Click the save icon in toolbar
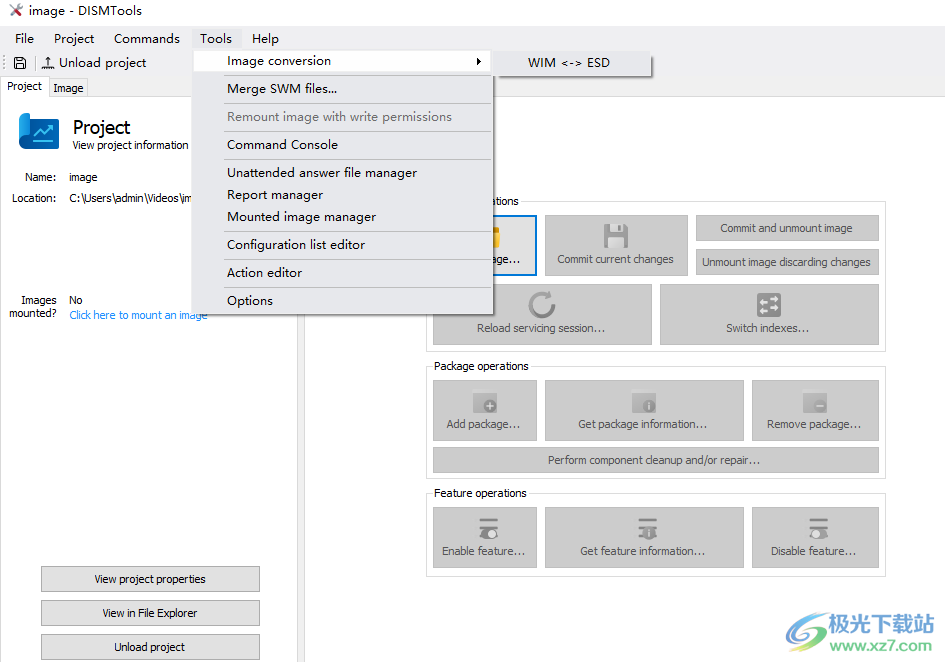The height and width of the screenshot is (662, 945). pos(20,63)
